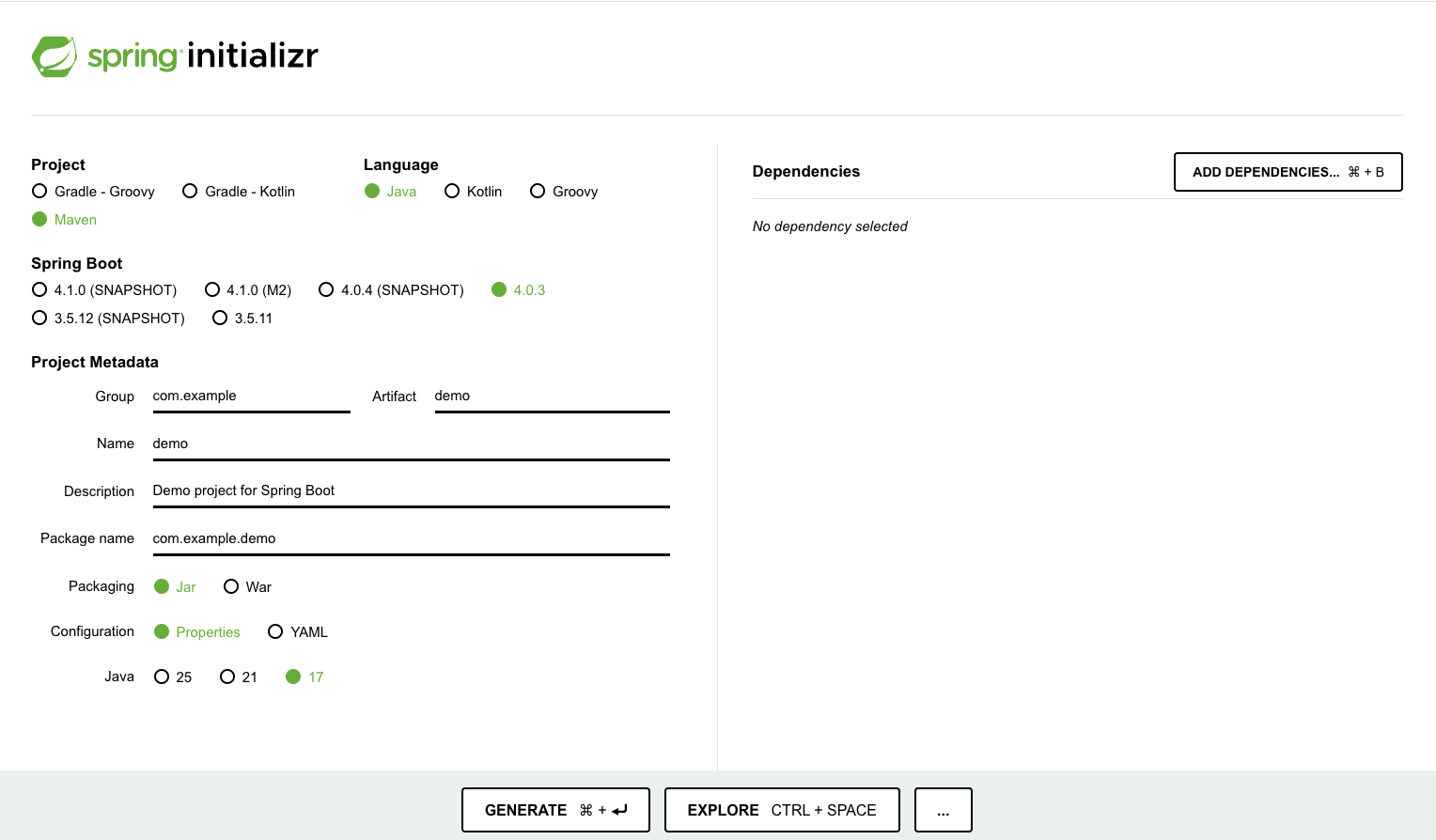Click the Group input field
The image size is (1436, 840).
click(251, 397)
